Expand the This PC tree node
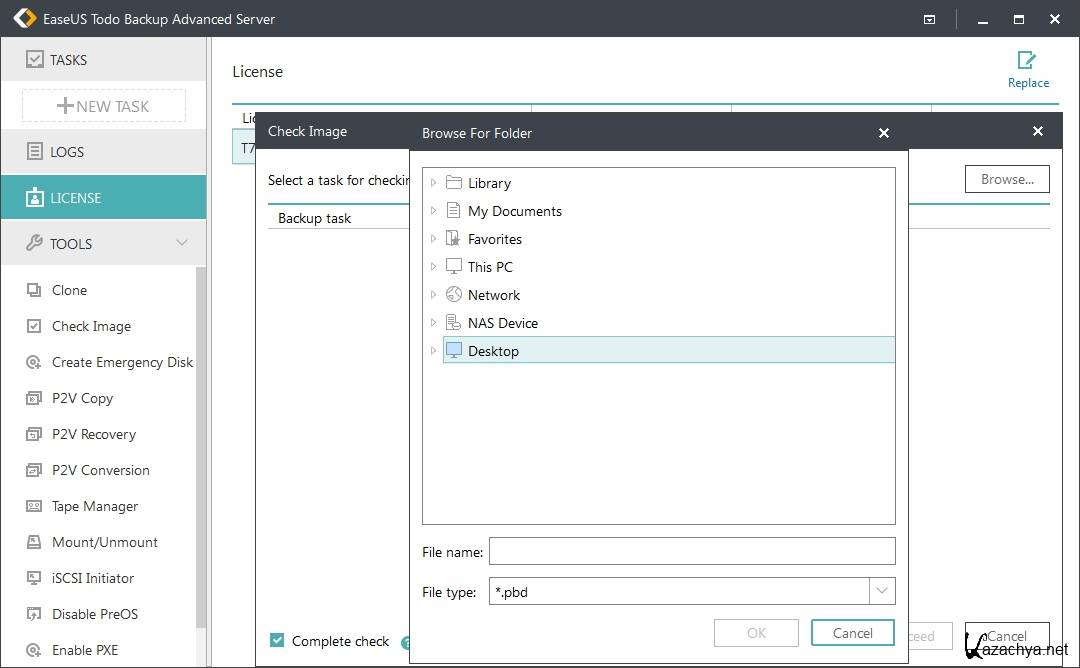Screen dimensions: 1080x668 coord(433,267)
